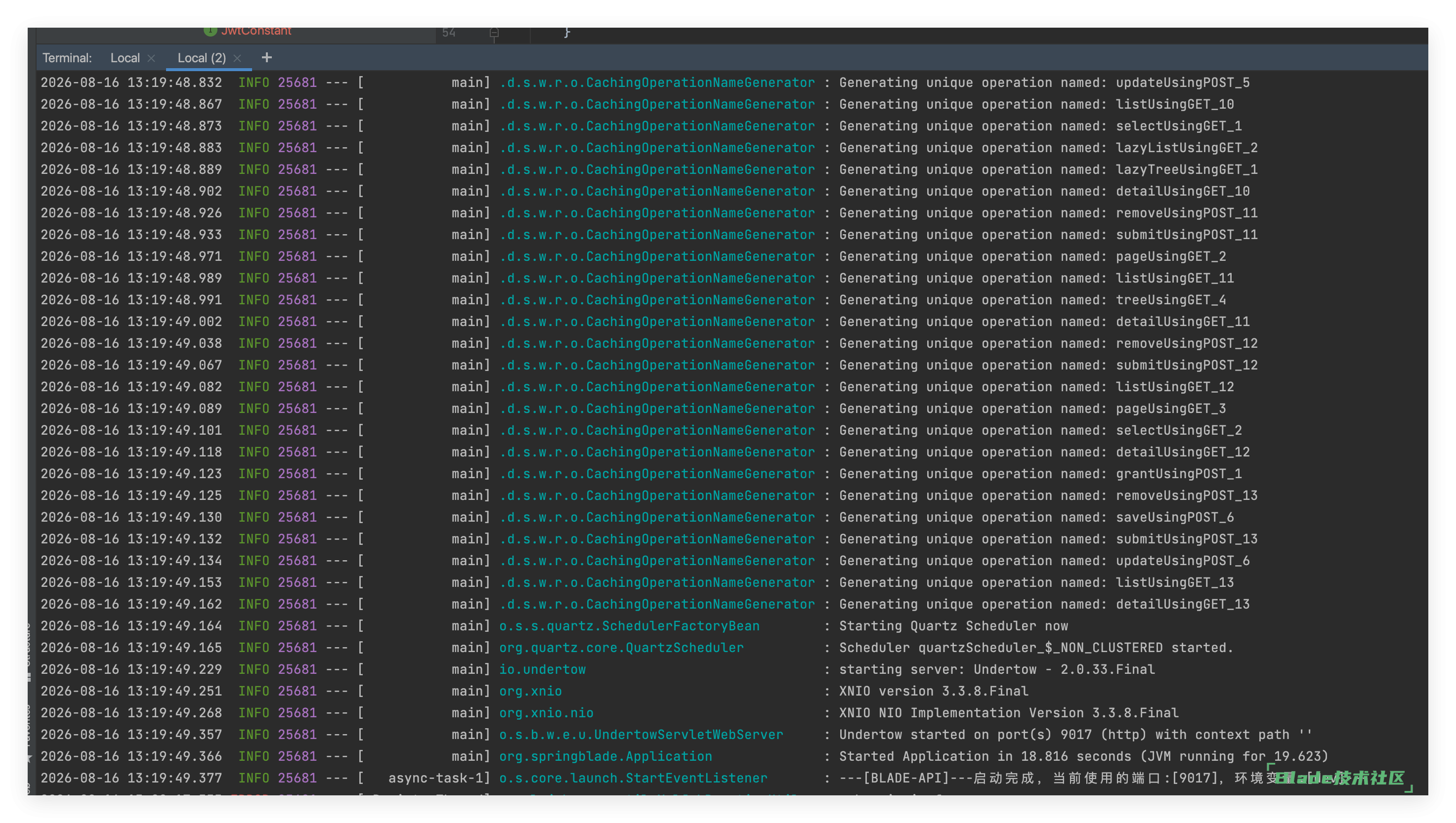The image size is (1456, 823).
Task: Click the Starting Quartz Scheduler now message
Action: (953, 626)
